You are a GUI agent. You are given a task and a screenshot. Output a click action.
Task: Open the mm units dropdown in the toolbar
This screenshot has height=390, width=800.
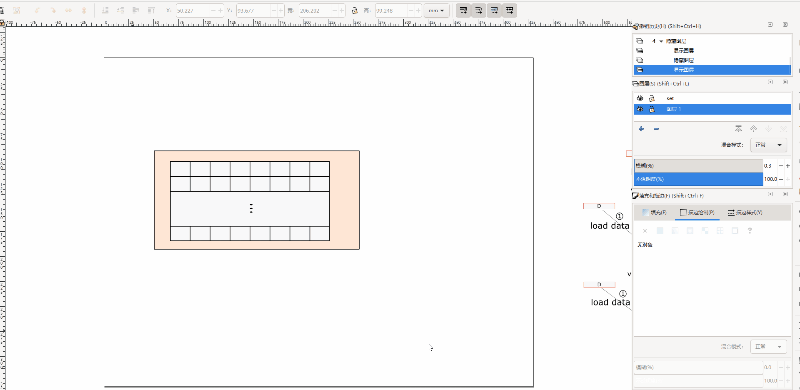[x=436, y=10]
